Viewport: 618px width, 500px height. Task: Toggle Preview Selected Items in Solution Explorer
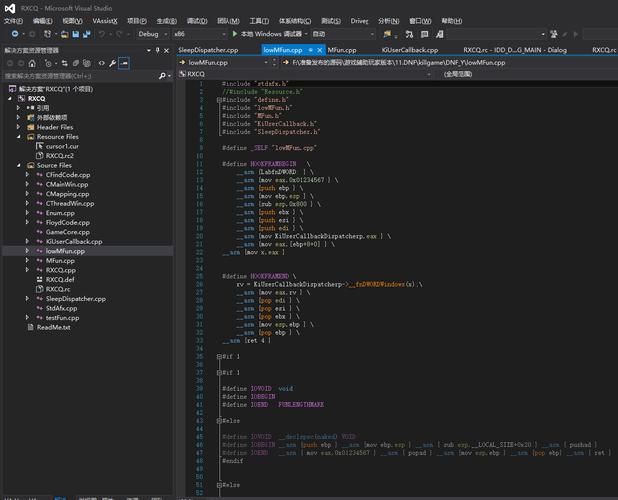(x=124, y=63)
